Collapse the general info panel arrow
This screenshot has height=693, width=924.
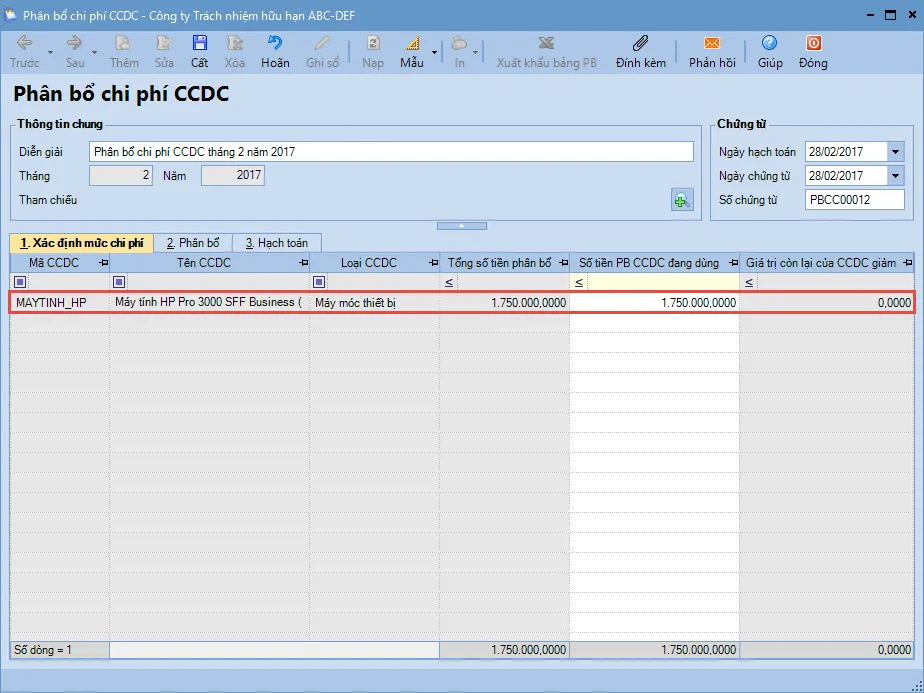(x=462, y=226)
